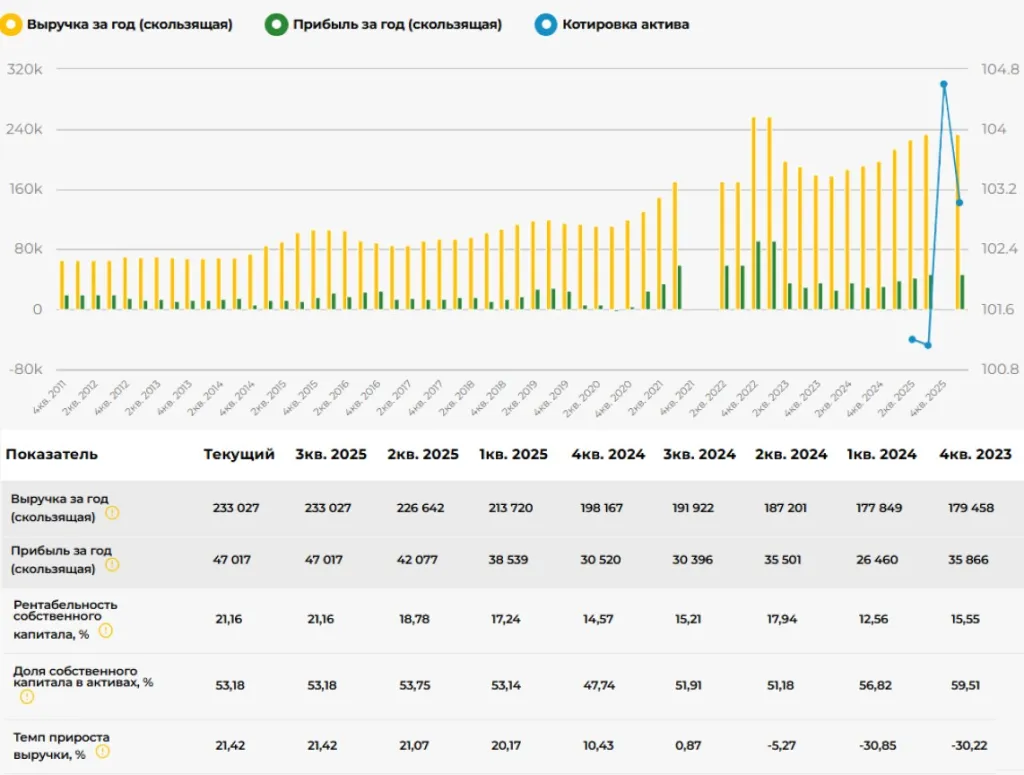Toggle the Котировка актива legend series
The image size is (1024, 775).
tap(625, 24)
